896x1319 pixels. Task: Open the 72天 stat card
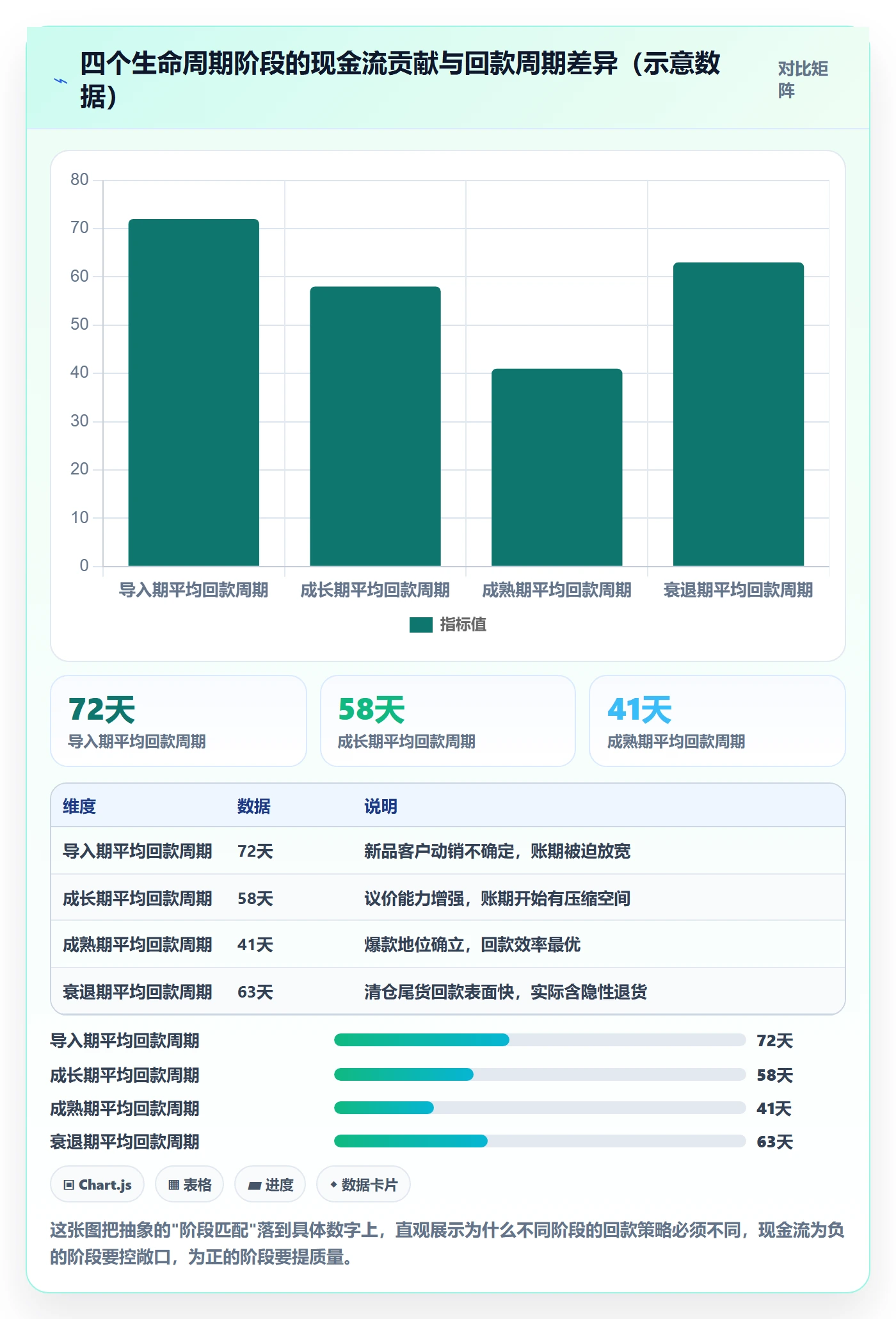tap(179, 721)
